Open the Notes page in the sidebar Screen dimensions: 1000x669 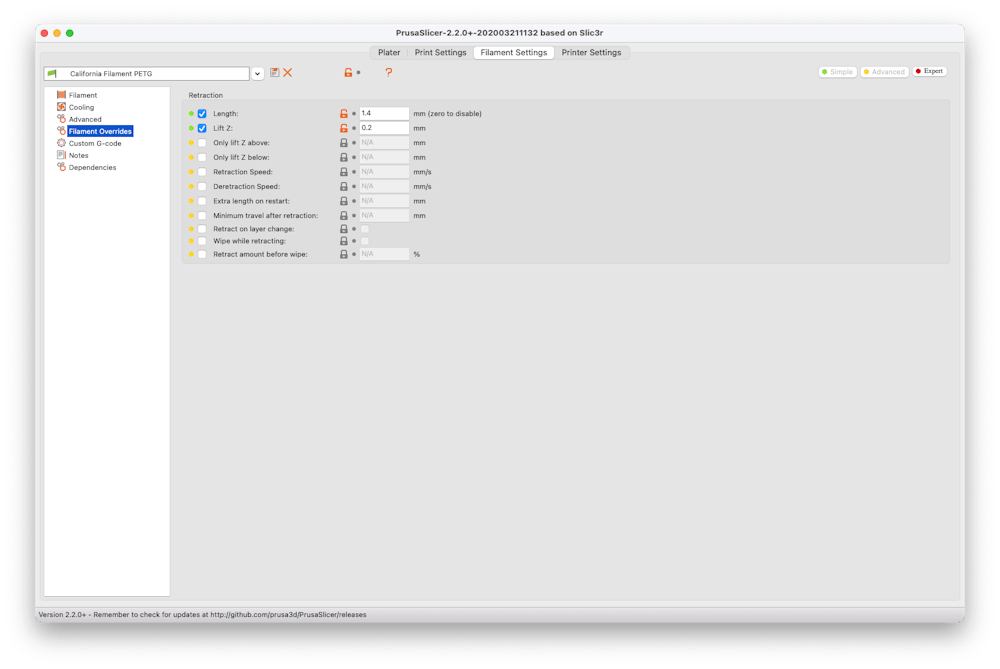click(x=78, y=156)
